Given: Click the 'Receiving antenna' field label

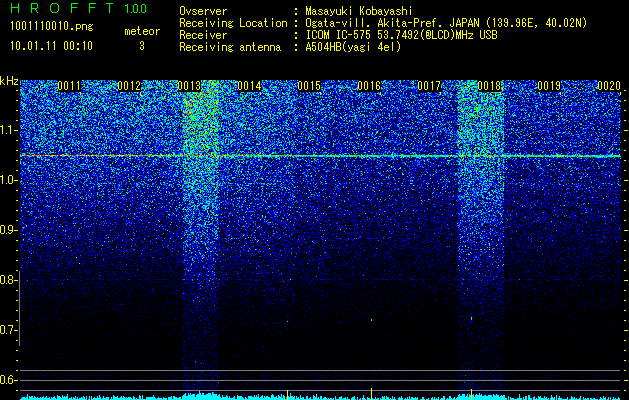Looking at the screenshot, I should (x=230, y=47).
